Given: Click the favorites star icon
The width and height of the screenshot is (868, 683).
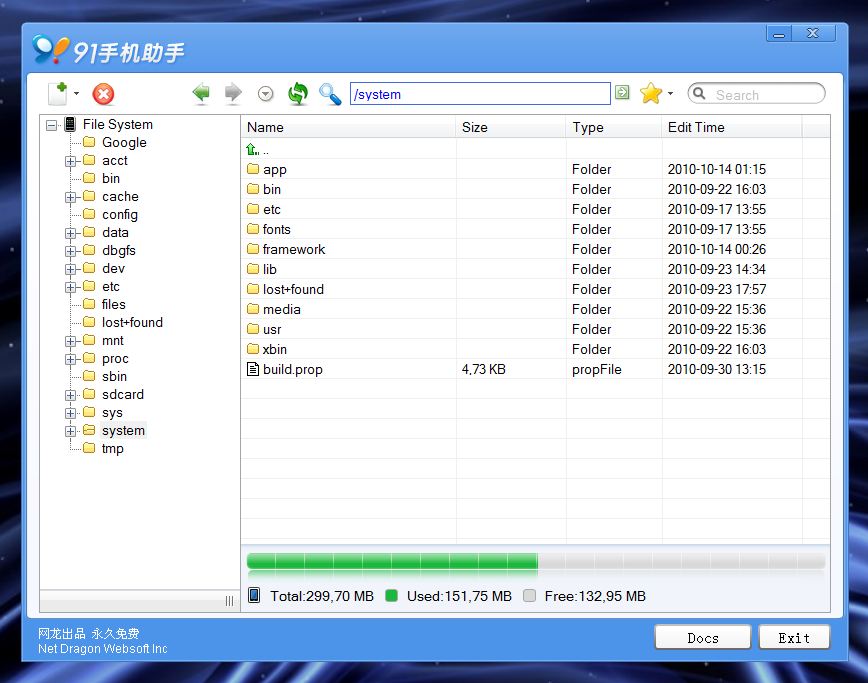Looking at the screenshot, I should pyautogui.click(x=650, y=93).
